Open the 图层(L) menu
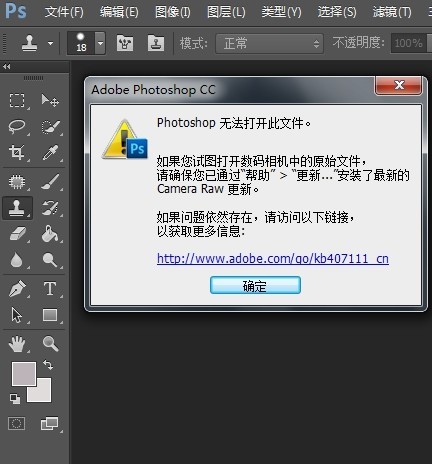This screenshot has width=432, height=464. 226,12
